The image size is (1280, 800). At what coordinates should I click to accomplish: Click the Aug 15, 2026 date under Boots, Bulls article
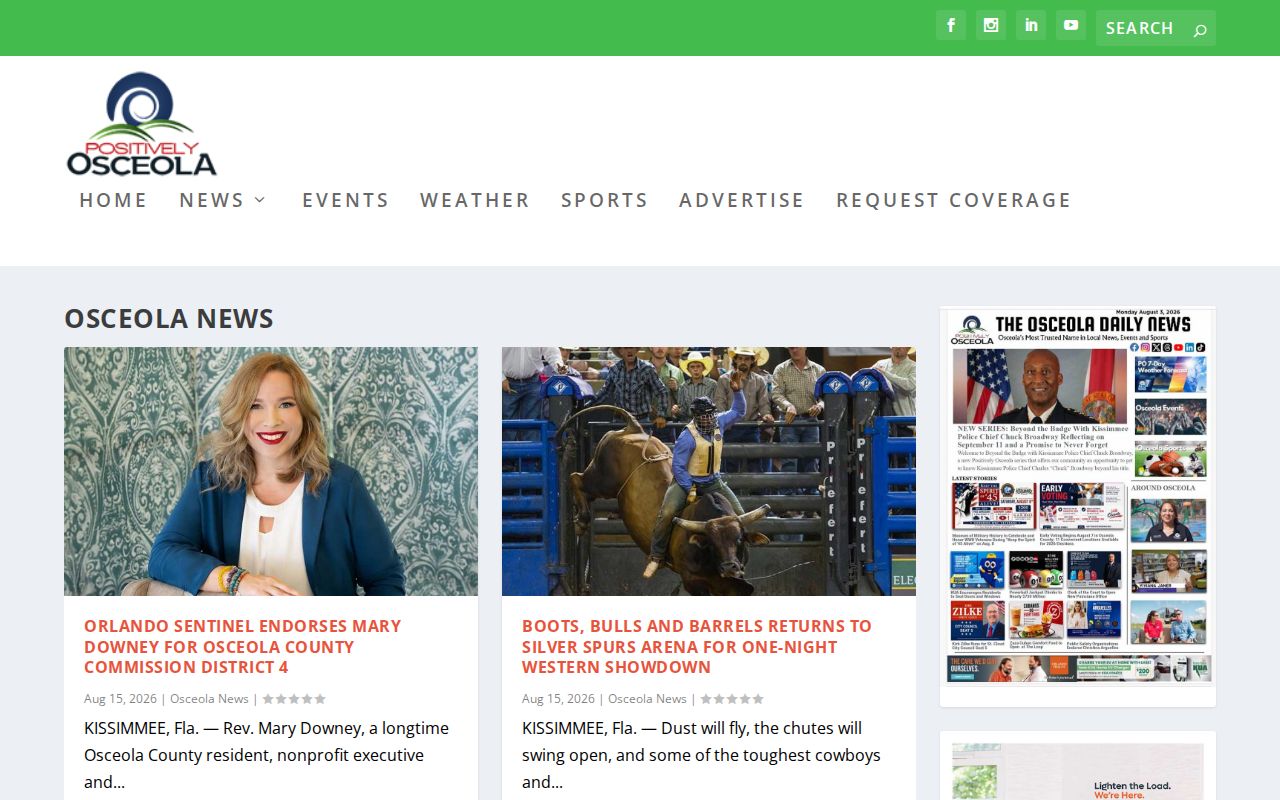point(558,699)
